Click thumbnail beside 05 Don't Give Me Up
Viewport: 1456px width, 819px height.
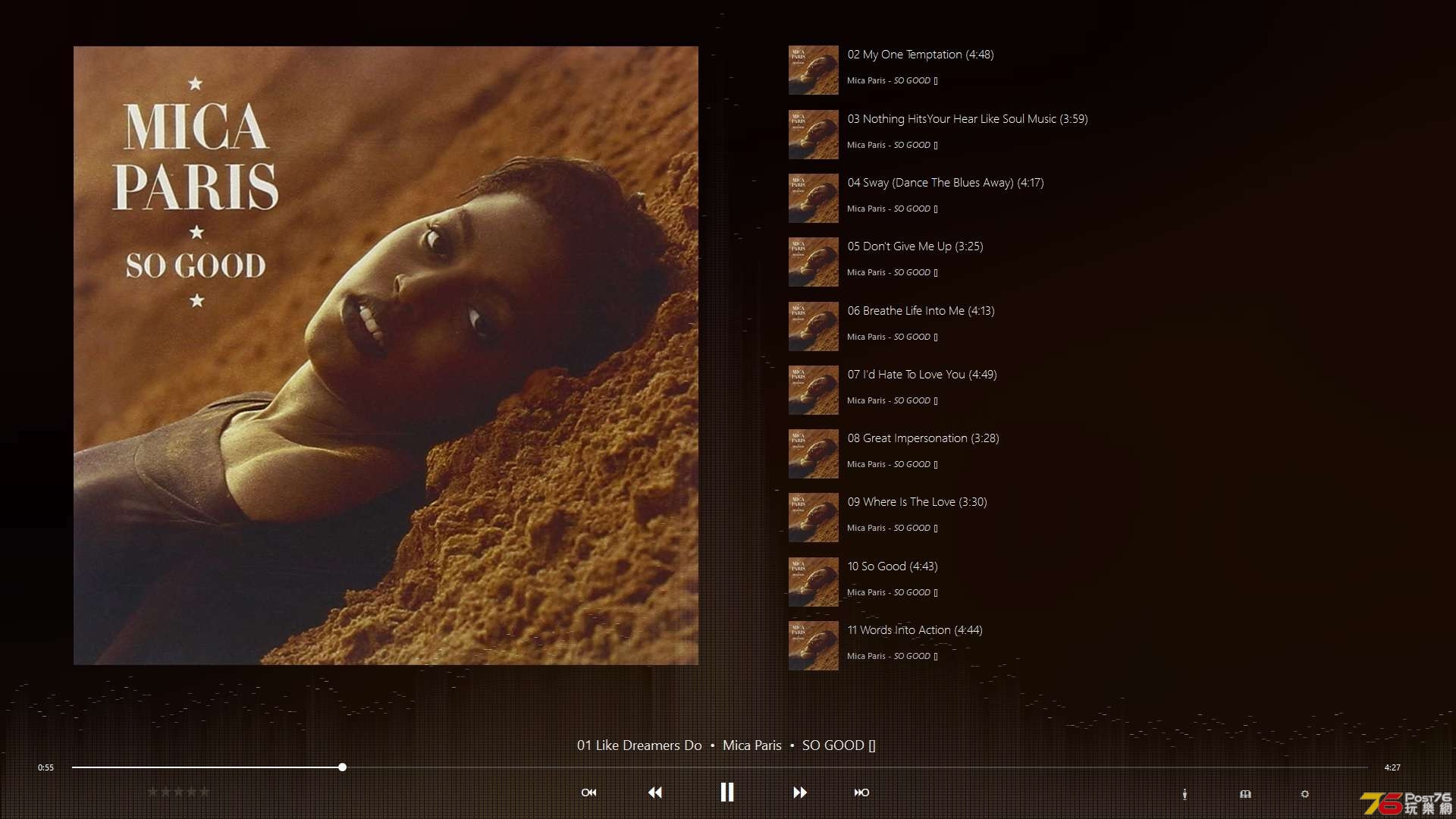[x=814, y=262]
